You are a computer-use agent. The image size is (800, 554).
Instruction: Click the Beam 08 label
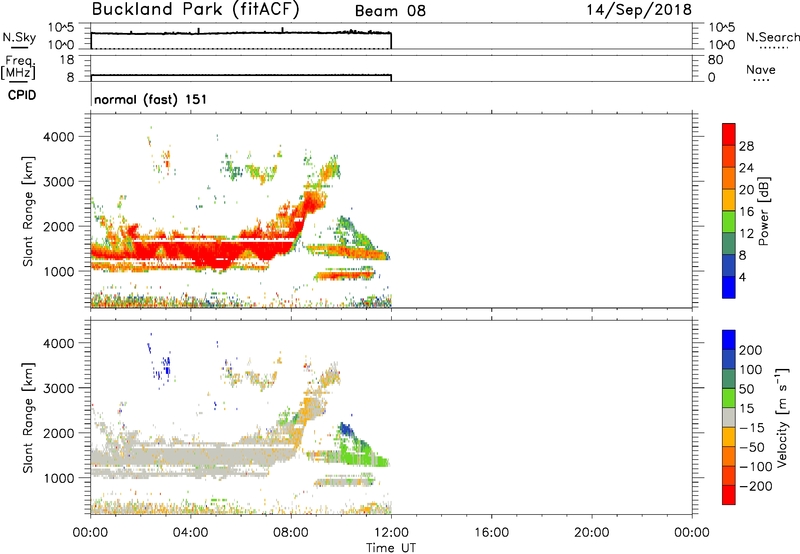pos(390,11)
